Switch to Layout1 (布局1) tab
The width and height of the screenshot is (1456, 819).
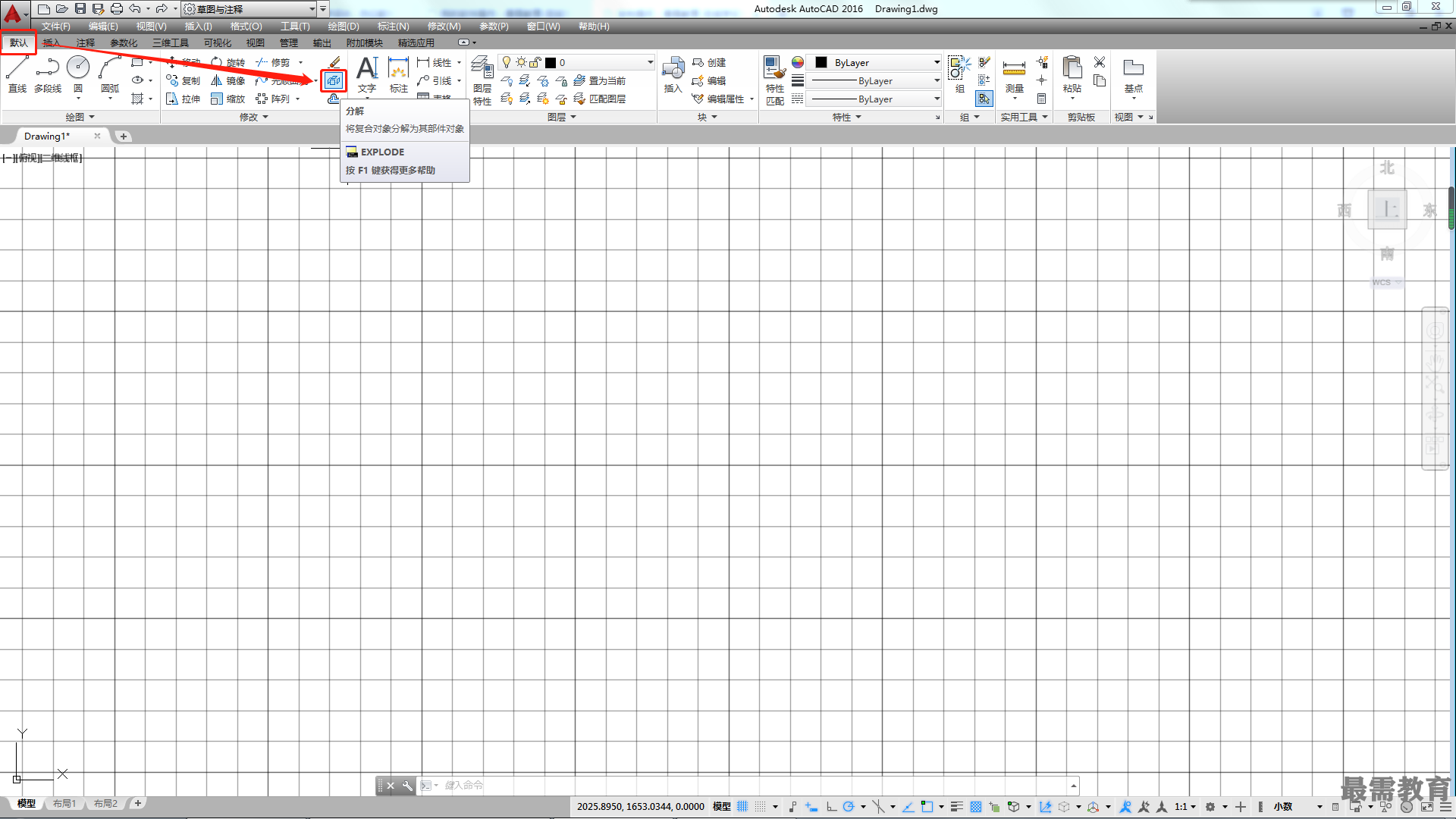pos(64,803)
